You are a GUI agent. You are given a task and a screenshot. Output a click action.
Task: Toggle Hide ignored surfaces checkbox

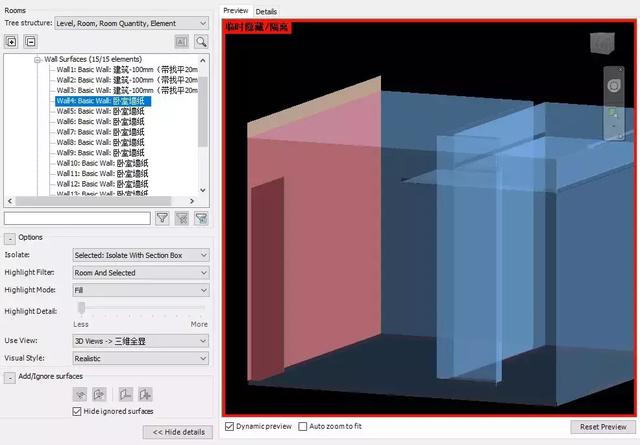77,411
